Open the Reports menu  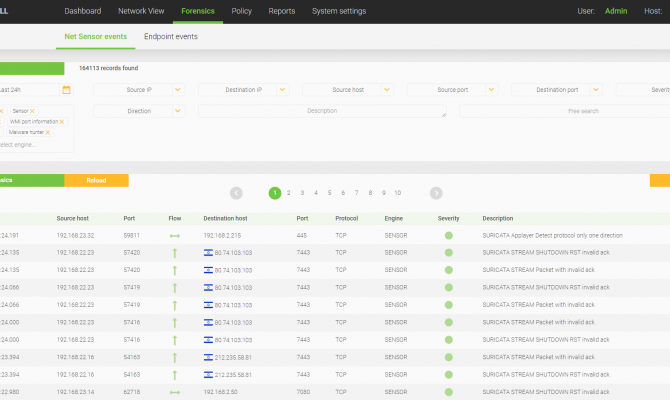point(282,11)
